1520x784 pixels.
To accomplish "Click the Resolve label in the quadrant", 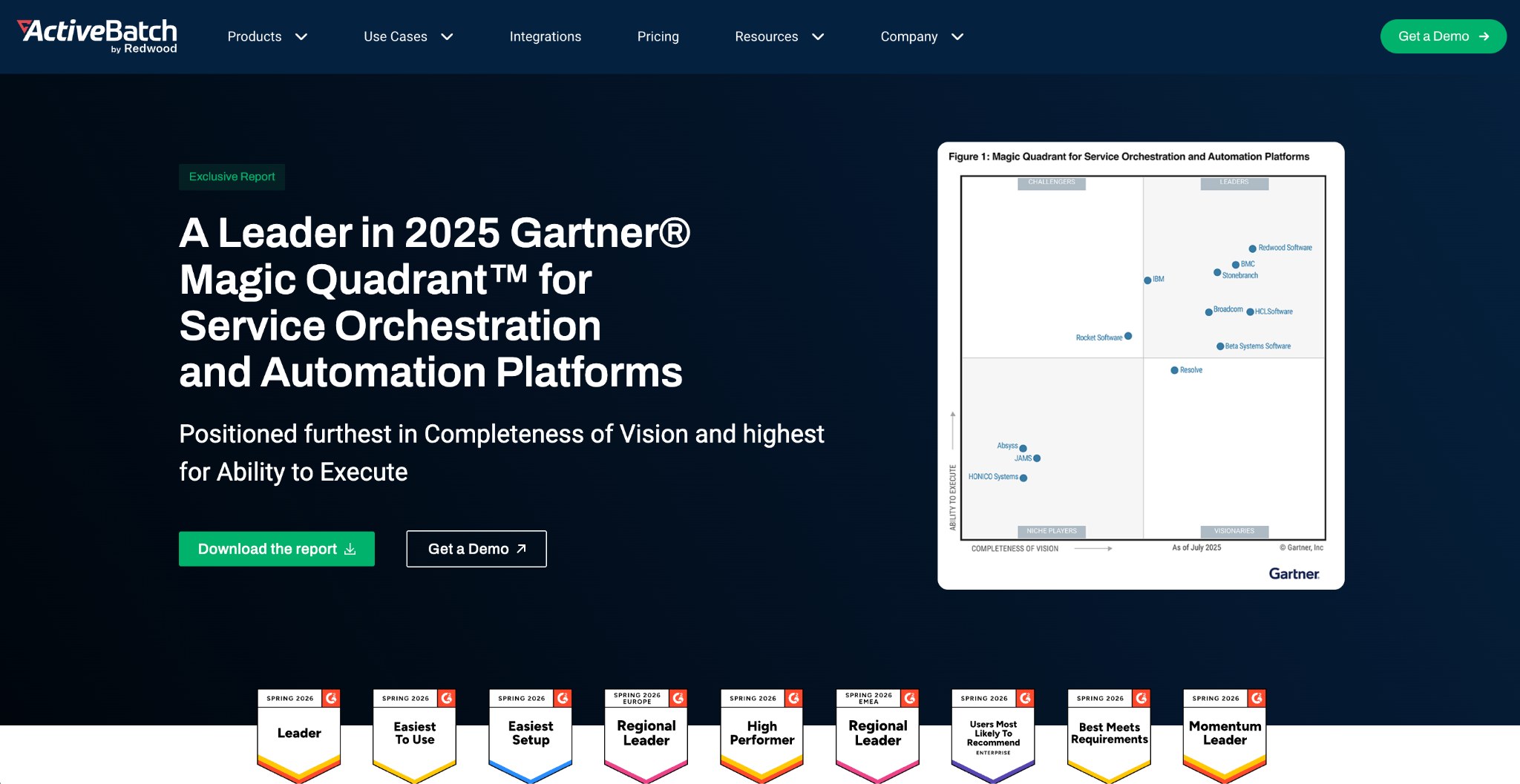I will 1191,370.
